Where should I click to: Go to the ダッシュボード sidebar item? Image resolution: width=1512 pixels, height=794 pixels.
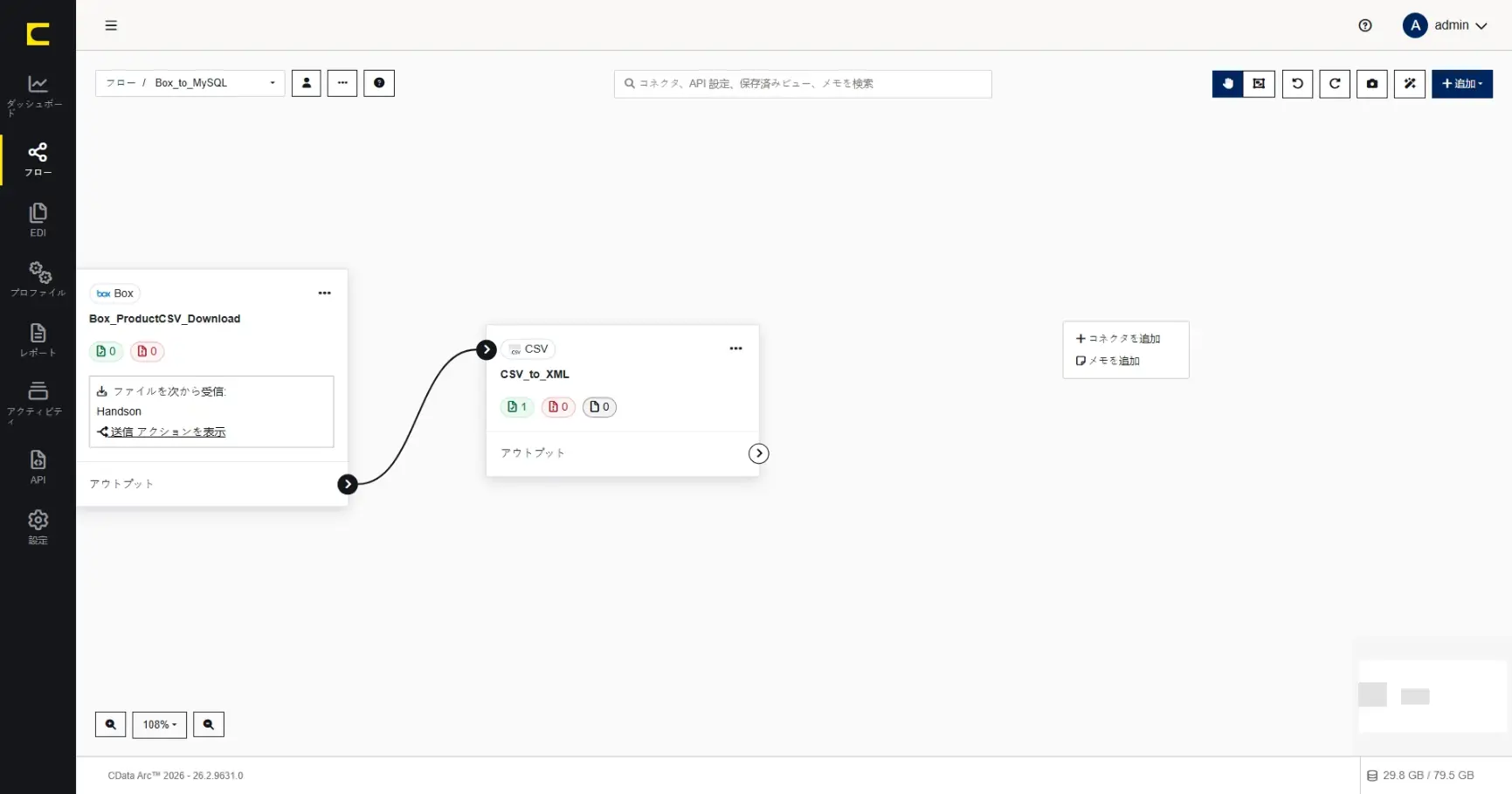(38, 95)
